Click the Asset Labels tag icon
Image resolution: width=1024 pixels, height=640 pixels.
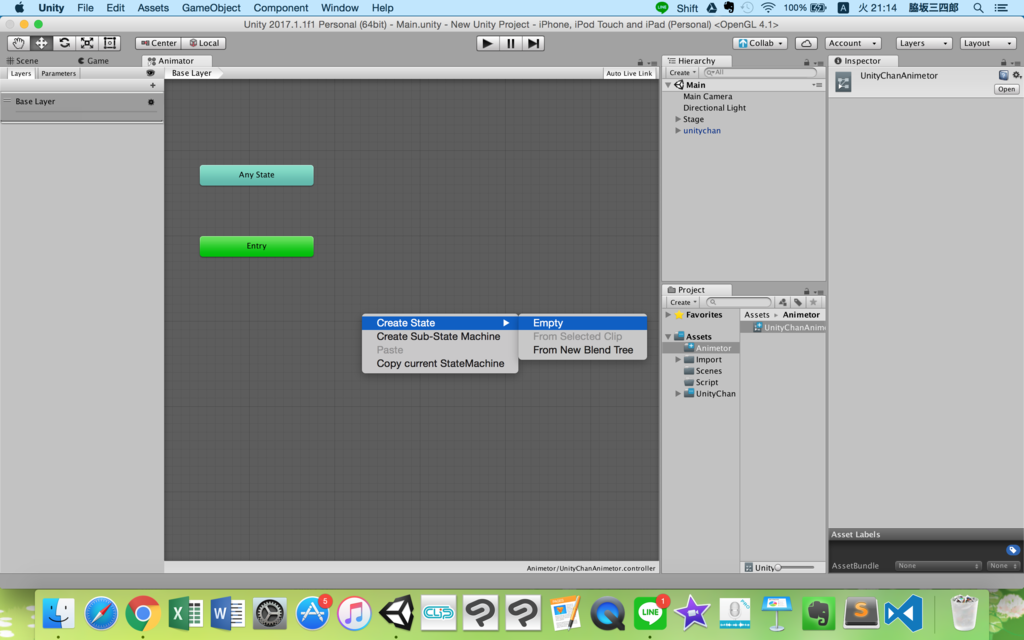(1012, 550)
